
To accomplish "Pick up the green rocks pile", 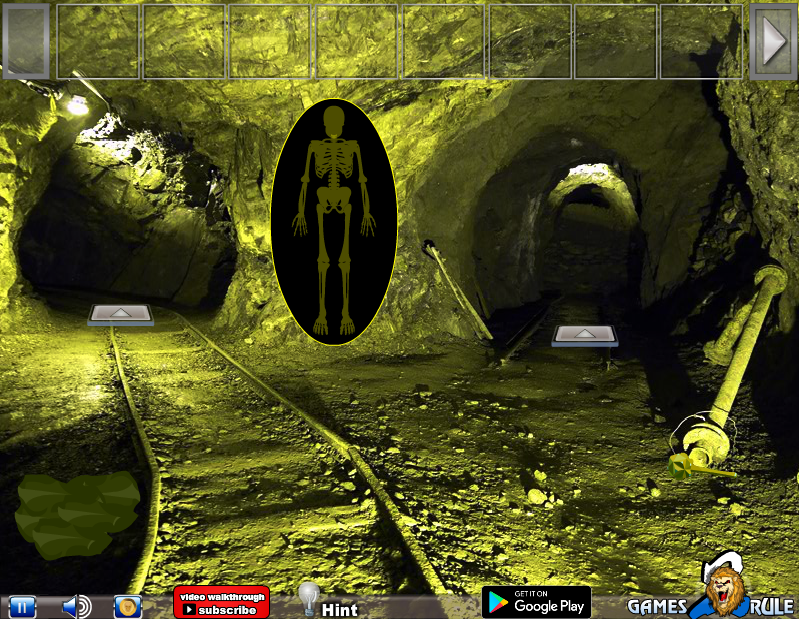I will point(78,513).
